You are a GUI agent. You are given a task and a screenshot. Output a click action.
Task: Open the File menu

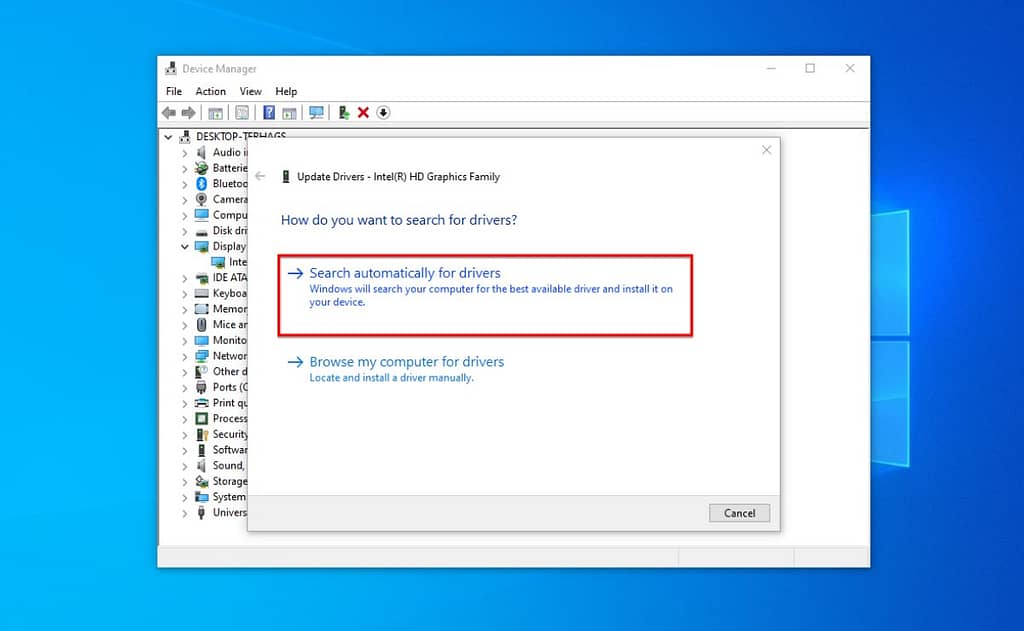tap(174, 91)
